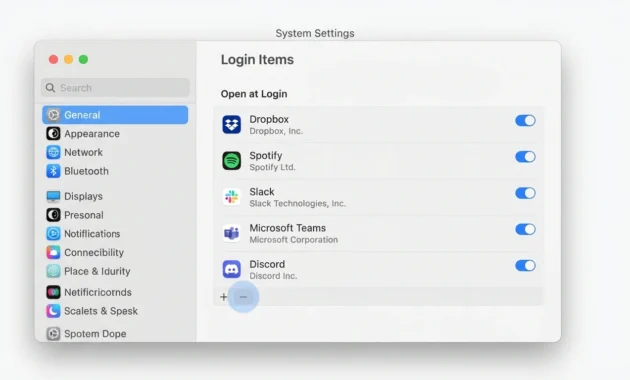Select Netificricornds in the sidebar
Viewport: 630px width, 380px height.
pos(98,292)
